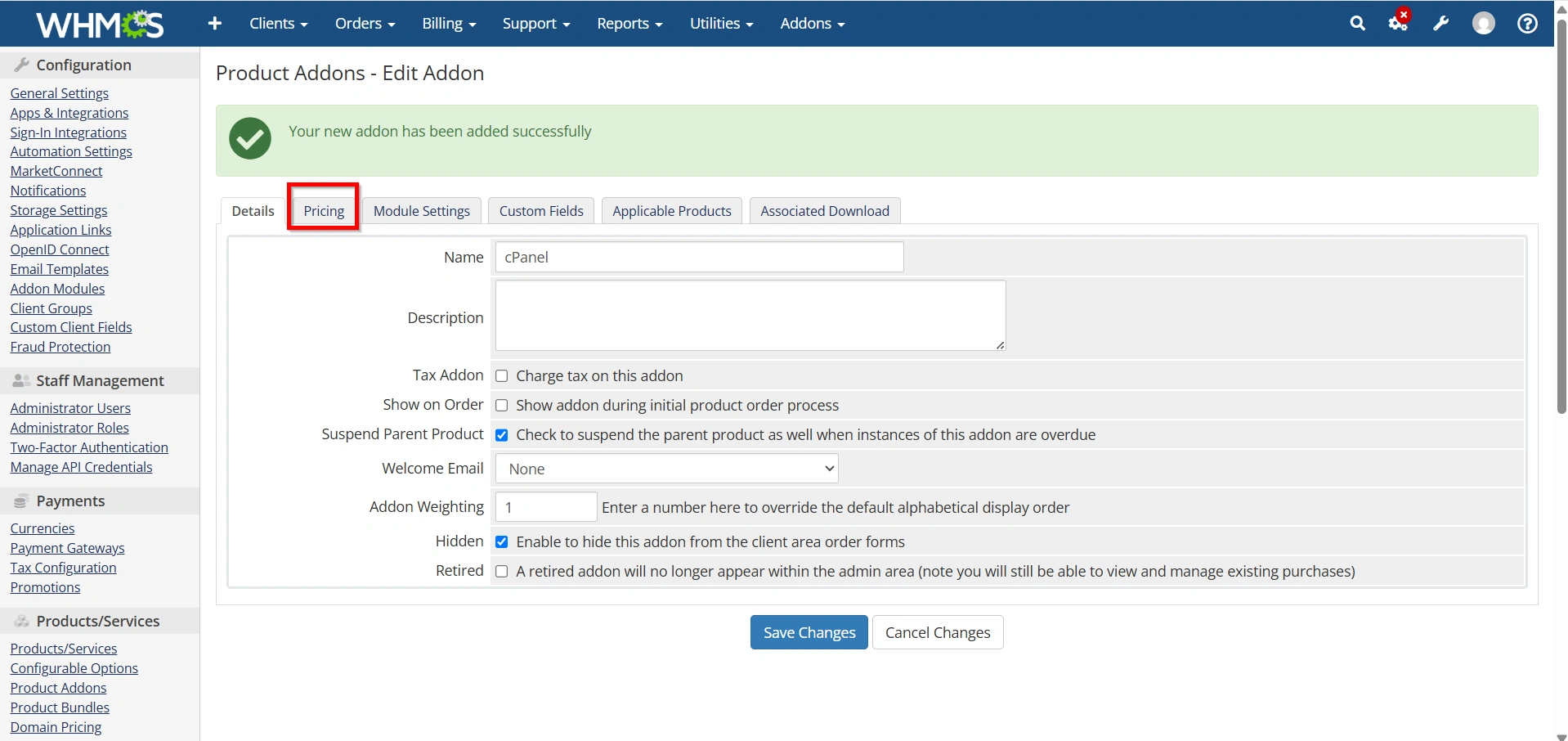Click the page vertical scrollbar
Screen dimensions: 1568x741
coord(1561,217)
